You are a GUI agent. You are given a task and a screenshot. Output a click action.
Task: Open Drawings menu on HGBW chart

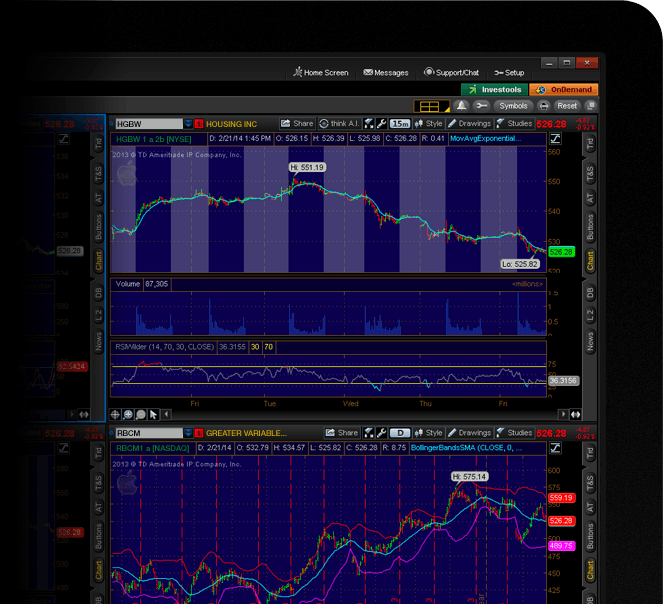[x=470, y=124]
